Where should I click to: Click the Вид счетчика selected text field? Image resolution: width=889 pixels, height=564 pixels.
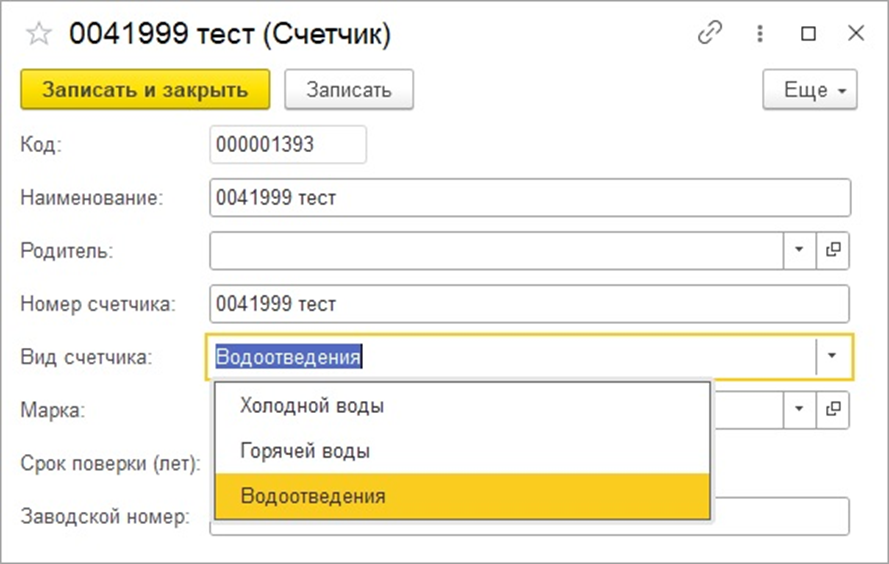click(510, 357)
